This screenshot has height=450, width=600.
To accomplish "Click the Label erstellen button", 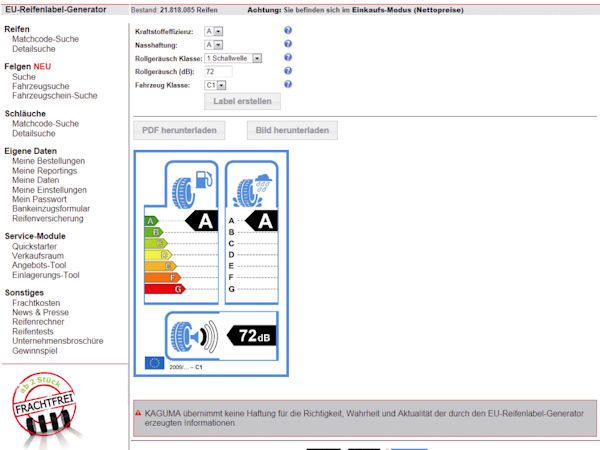I will pyautogui.click(x=242, y=101).
